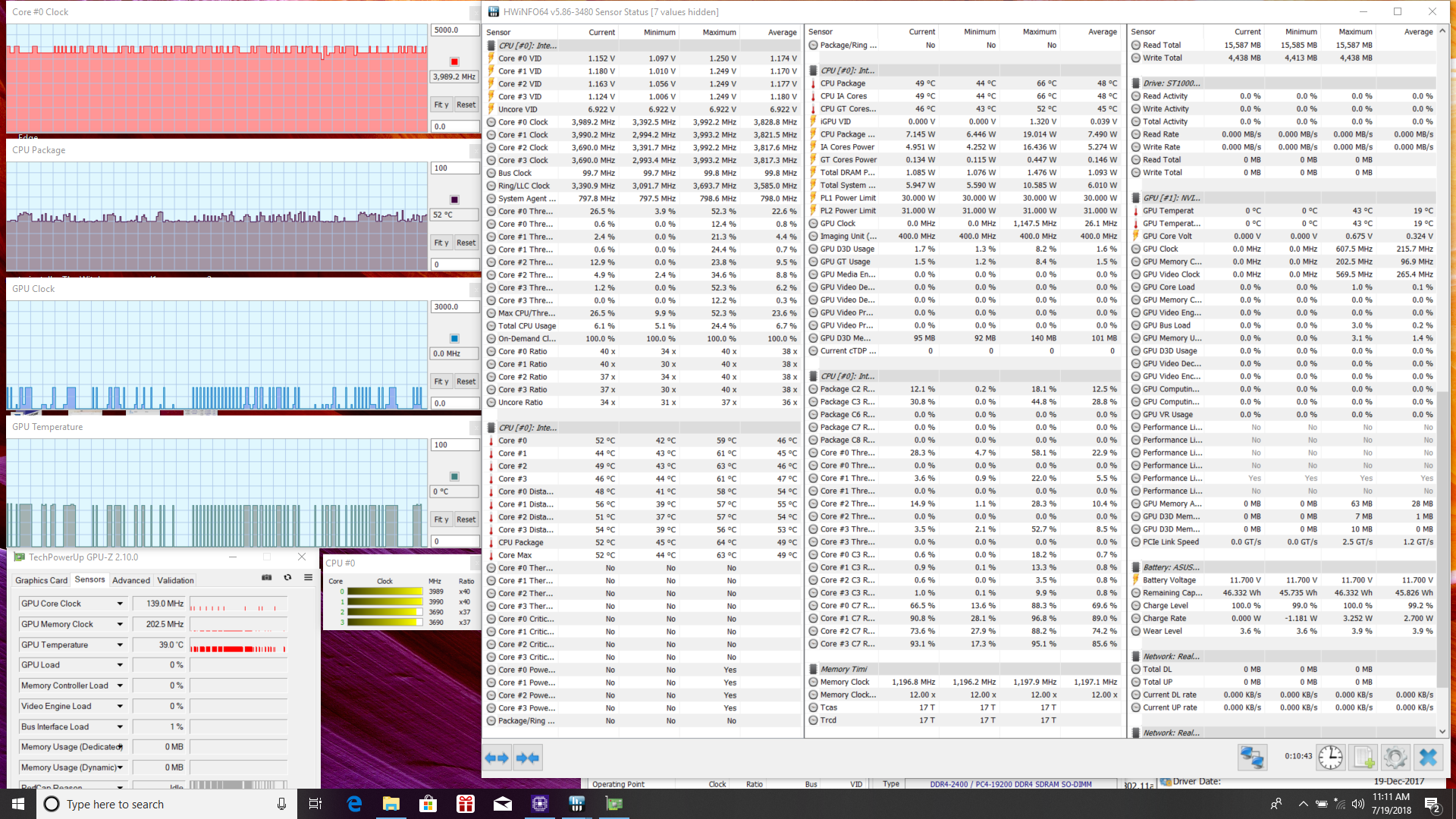Click GPU Clock graph maximum value field
1456x819 pixels.
coord(454,307)
